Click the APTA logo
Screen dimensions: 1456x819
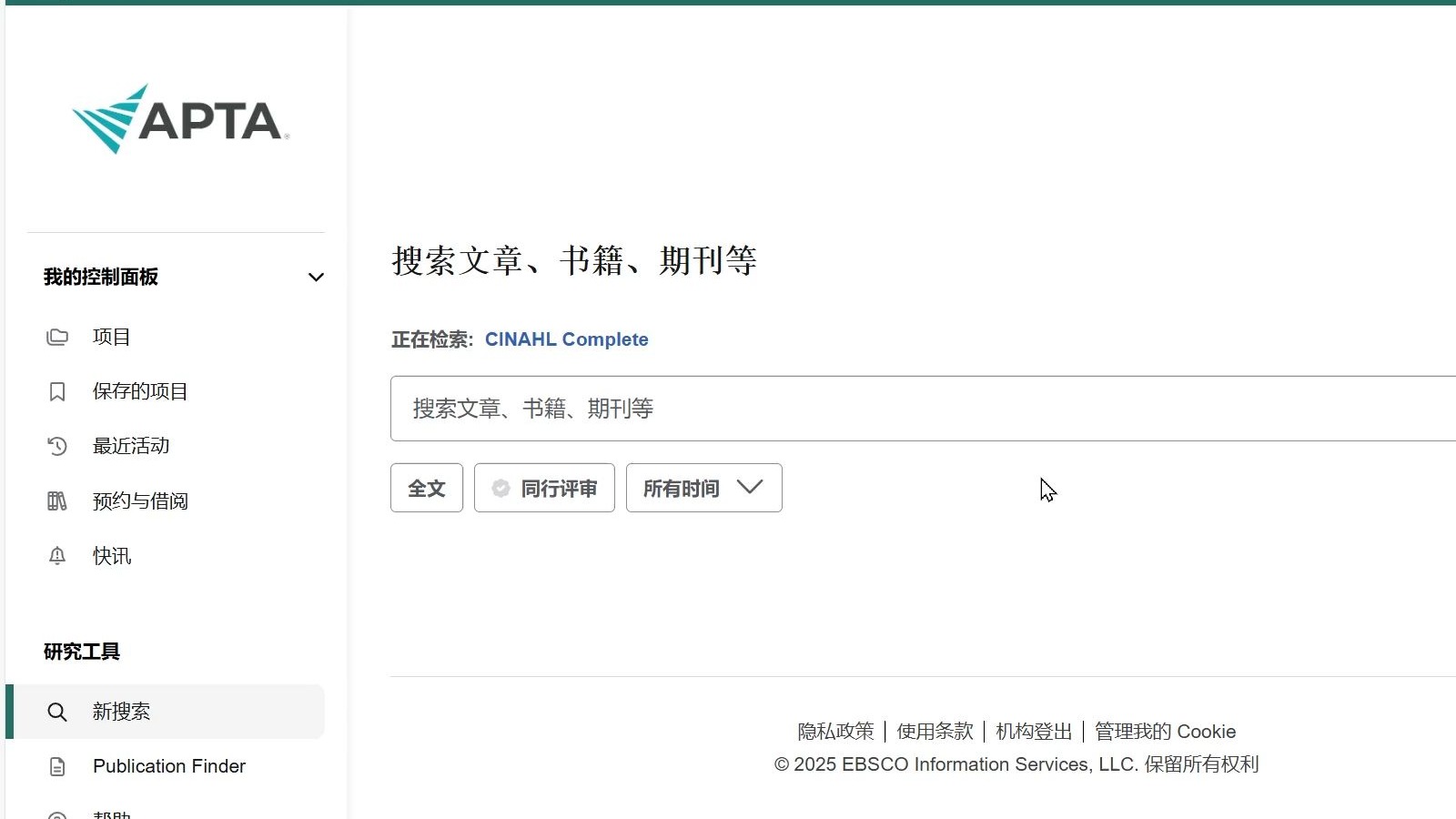(180, 119)
